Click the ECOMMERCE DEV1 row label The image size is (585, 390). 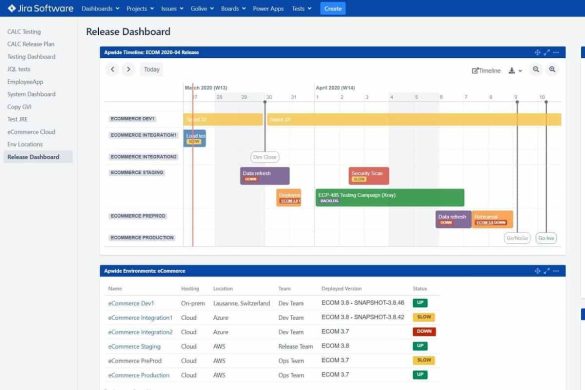(132, 119)
